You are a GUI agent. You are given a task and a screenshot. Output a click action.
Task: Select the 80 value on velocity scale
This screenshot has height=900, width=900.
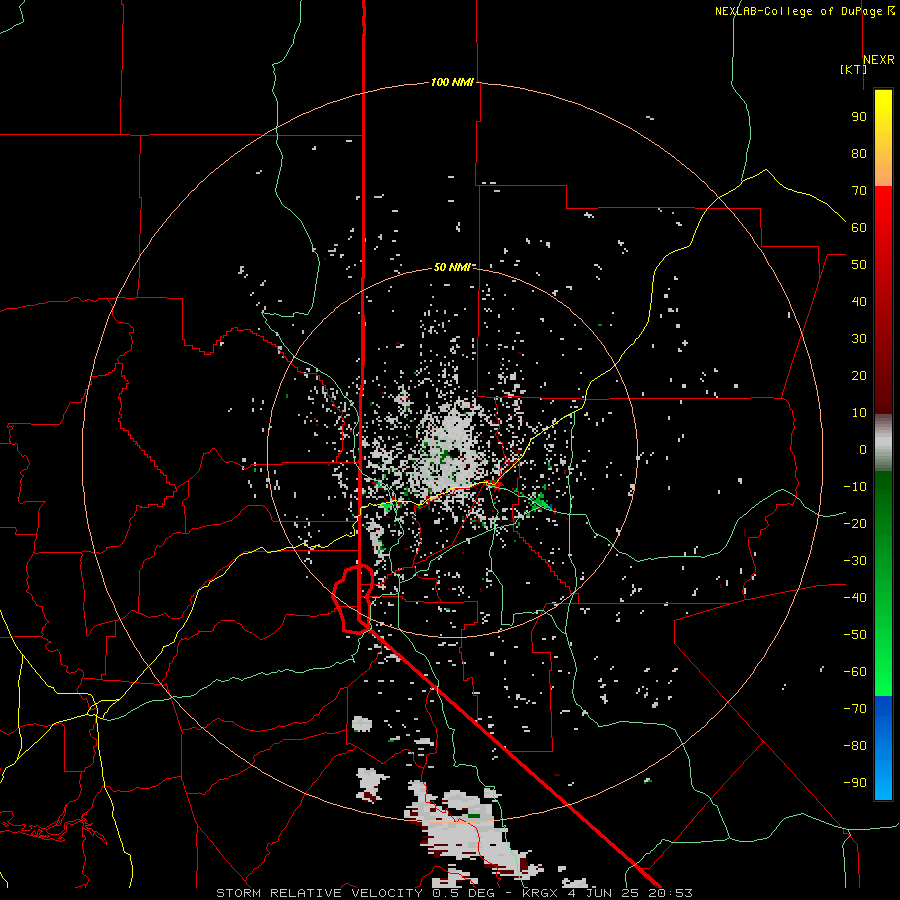[x=859, y=153]
